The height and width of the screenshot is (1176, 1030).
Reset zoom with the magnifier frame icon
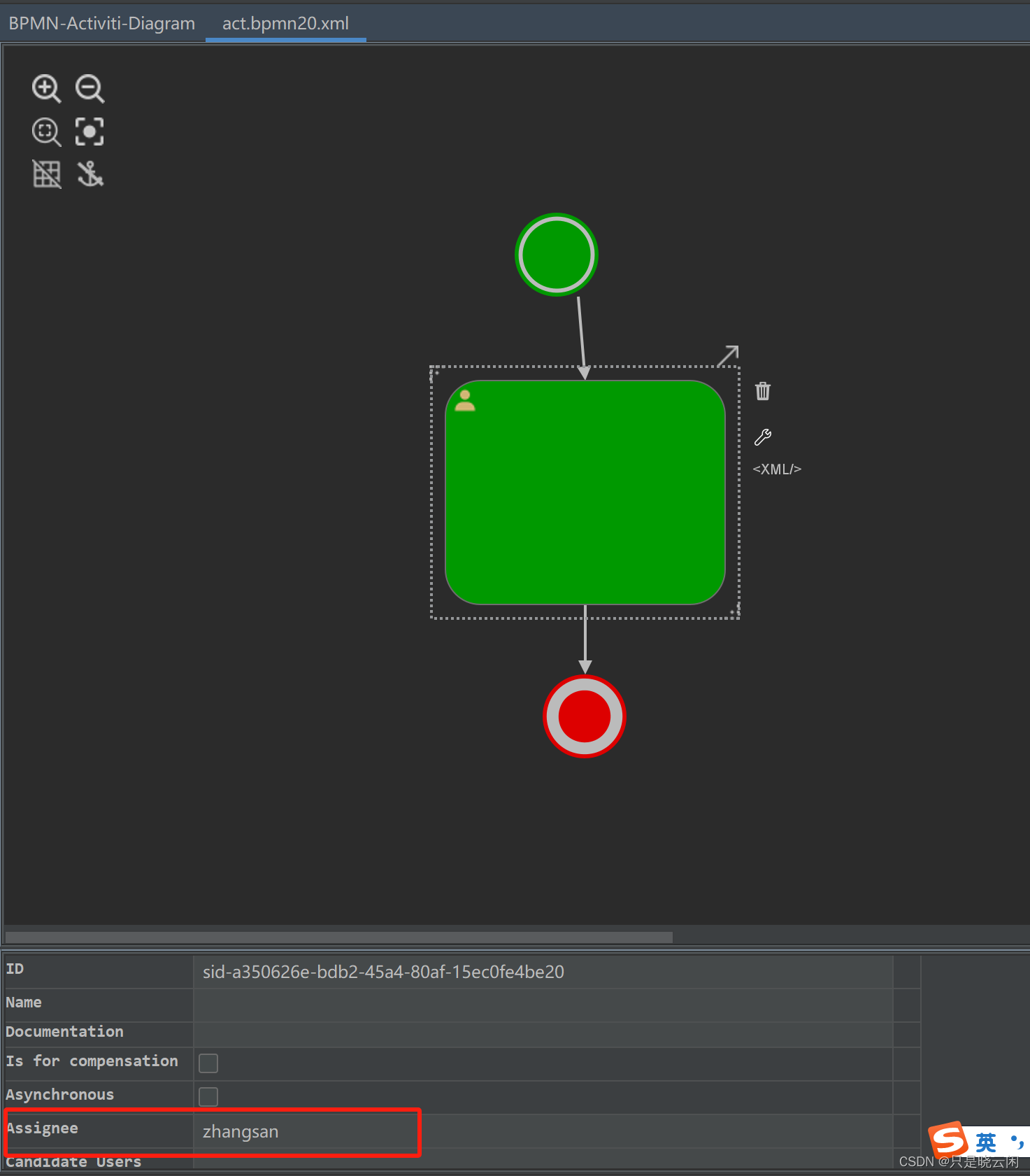46,132
